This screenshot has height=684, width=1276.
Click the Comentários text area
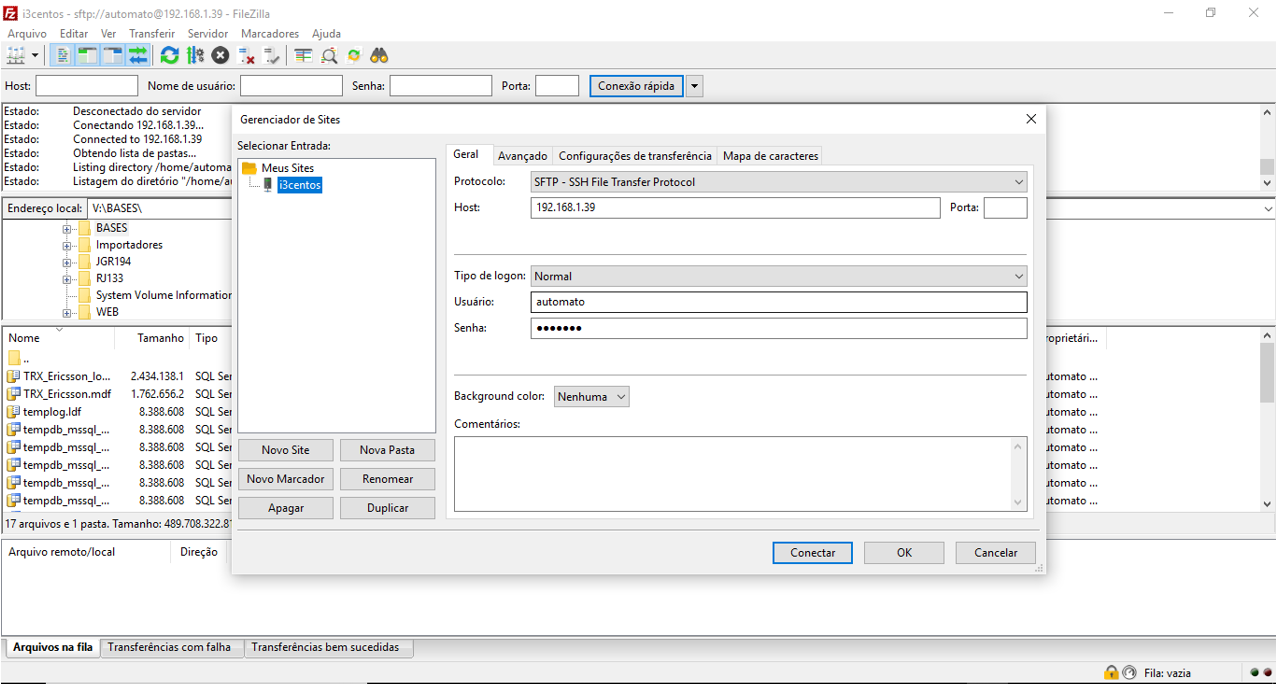(x=740, y=474)
